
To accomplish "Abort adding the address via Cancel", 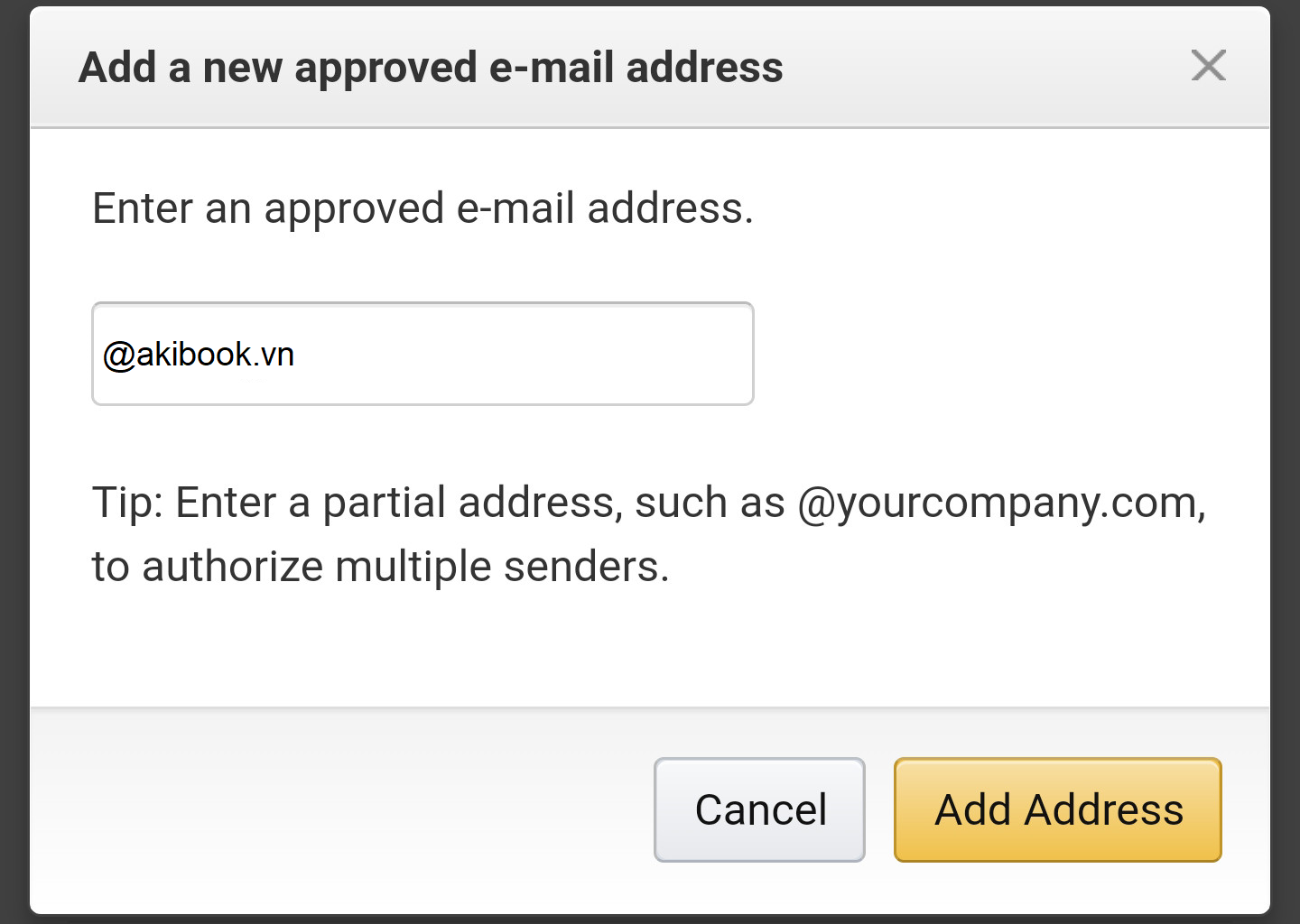I will (759, 809).
